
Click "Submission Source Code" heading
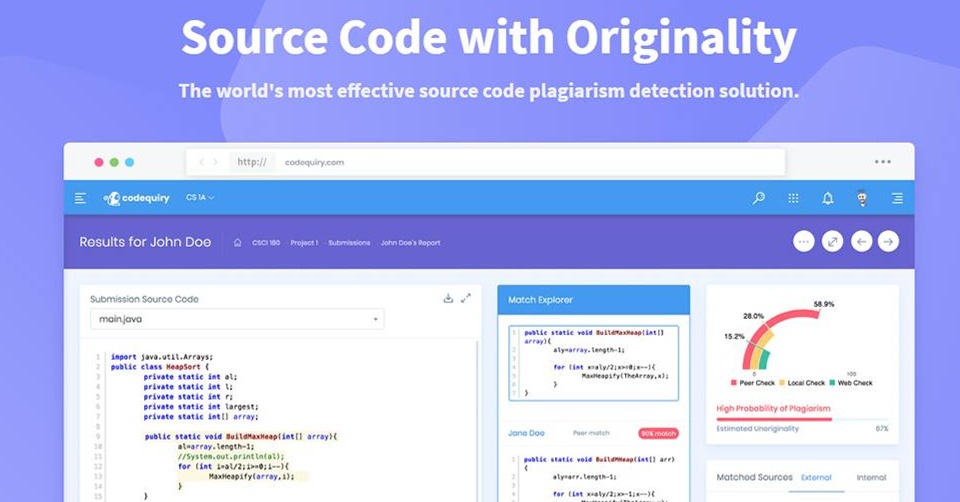click(x=144, y=299)
